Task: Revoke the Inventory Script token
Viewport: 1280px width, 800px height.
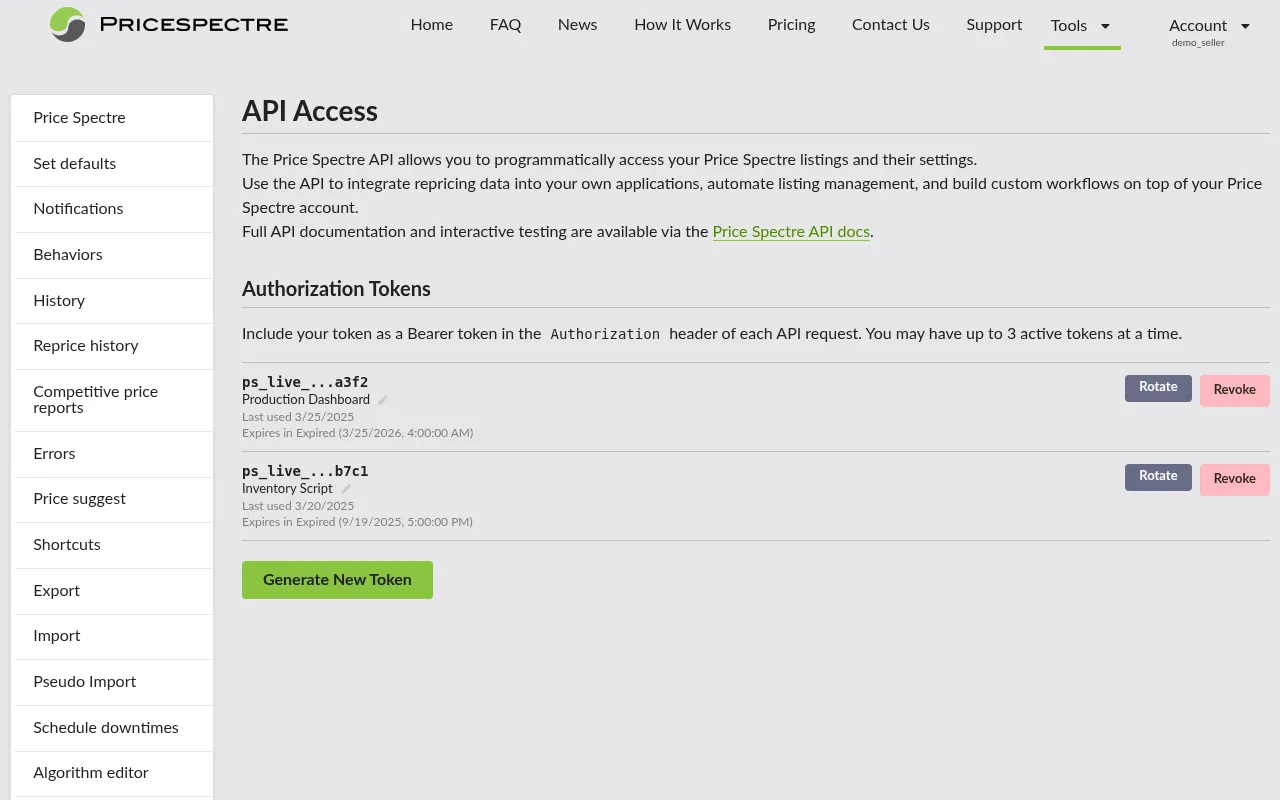Action: [x=1234, y=479]
